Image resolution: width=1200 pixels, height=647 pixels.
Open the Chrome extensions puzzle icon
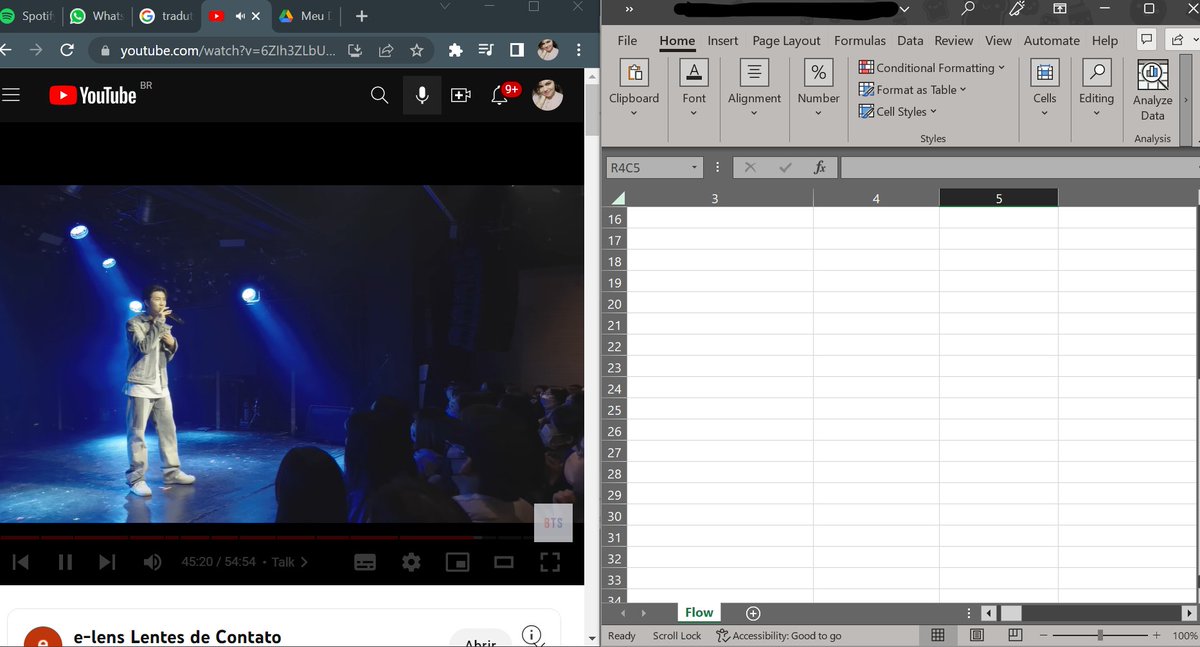tap(456, 50)
